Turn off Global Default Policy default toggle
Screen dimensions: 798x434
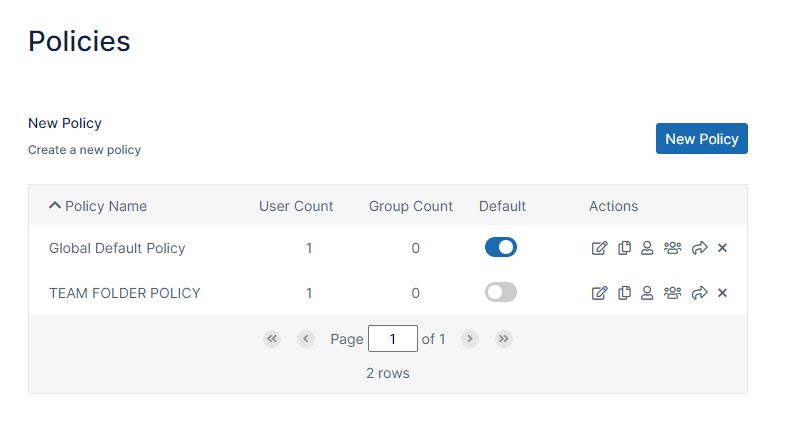(500, 247)
